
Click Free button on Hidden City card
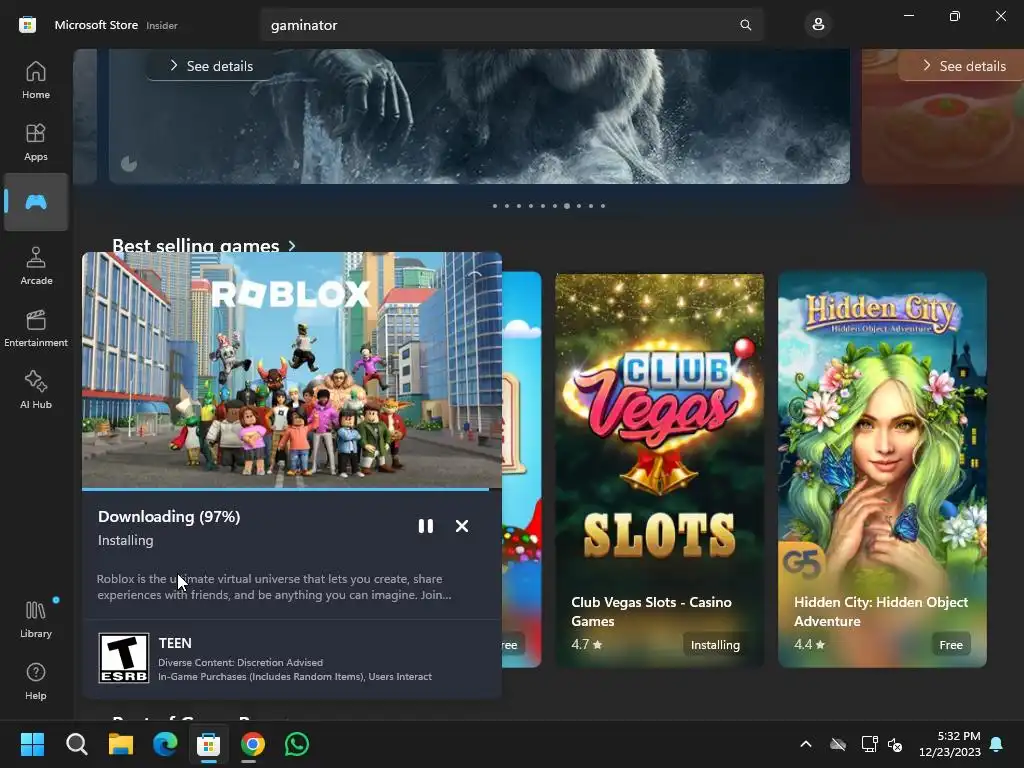click(x=951, y=645)
